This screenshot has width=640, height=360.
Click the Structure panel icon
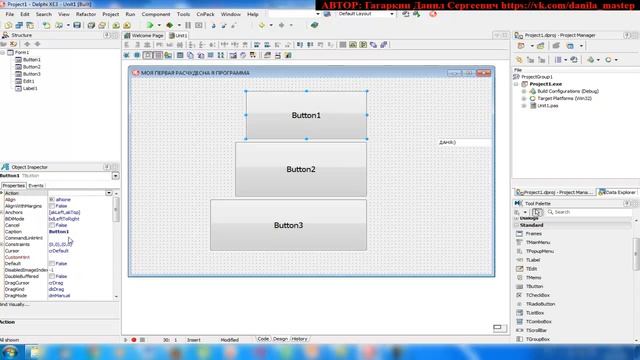5,35
